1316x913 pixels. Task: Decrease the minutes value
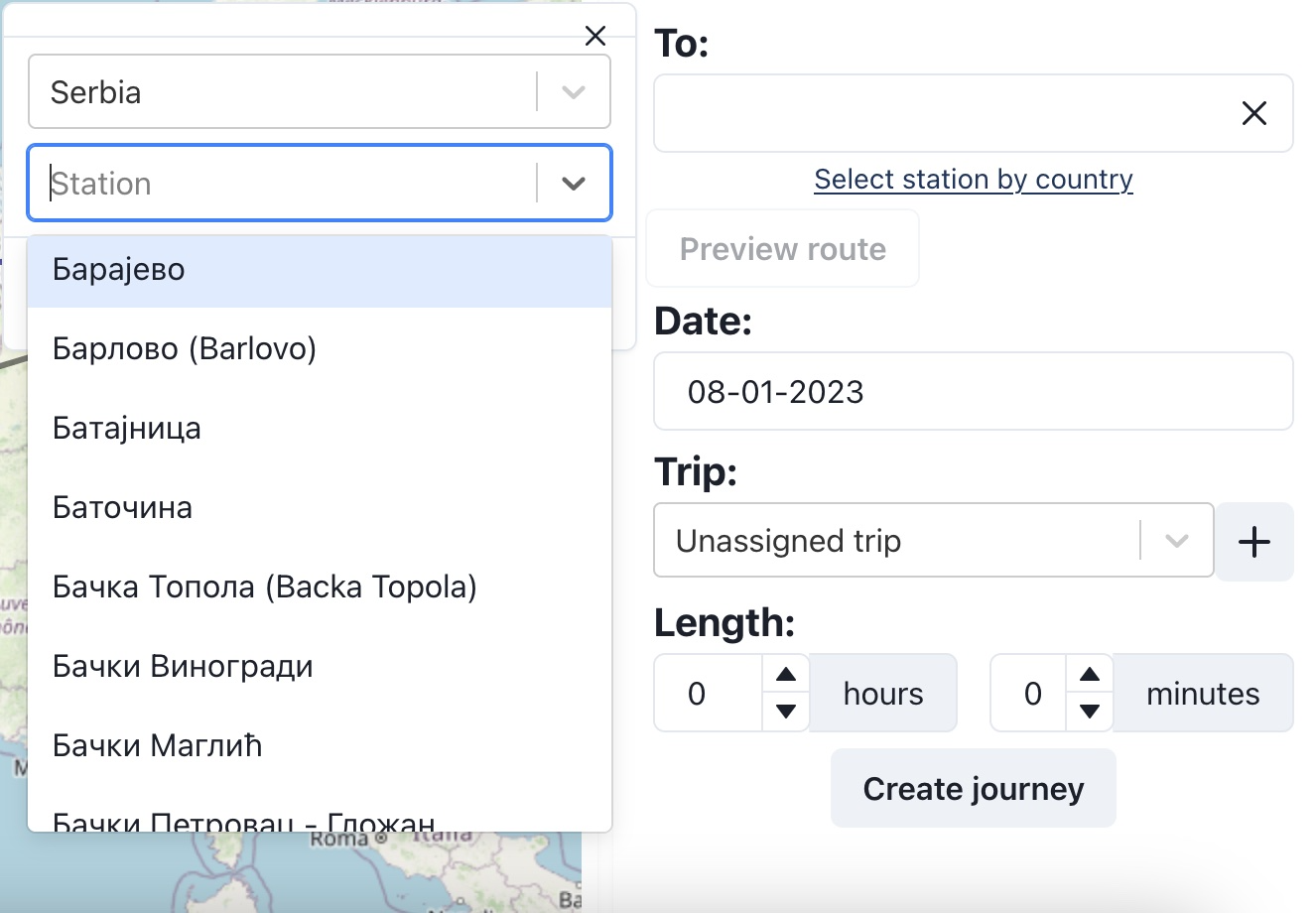1090,711
